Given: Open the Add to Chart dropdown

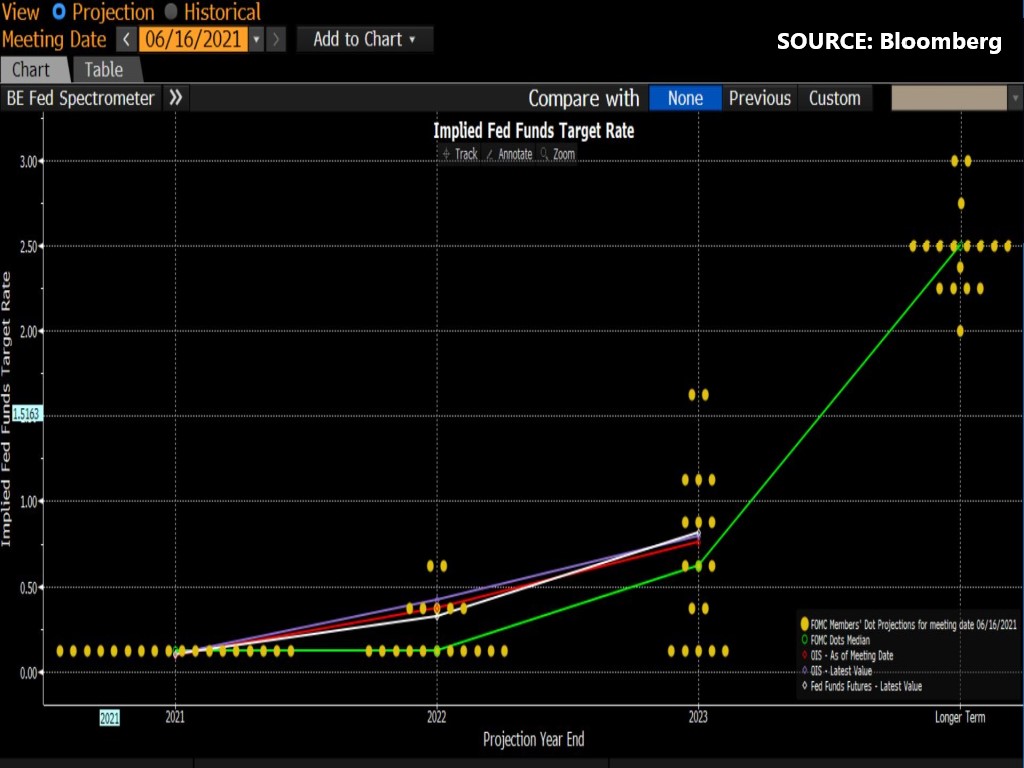Looking at the screenshot, I should point(364,39).
